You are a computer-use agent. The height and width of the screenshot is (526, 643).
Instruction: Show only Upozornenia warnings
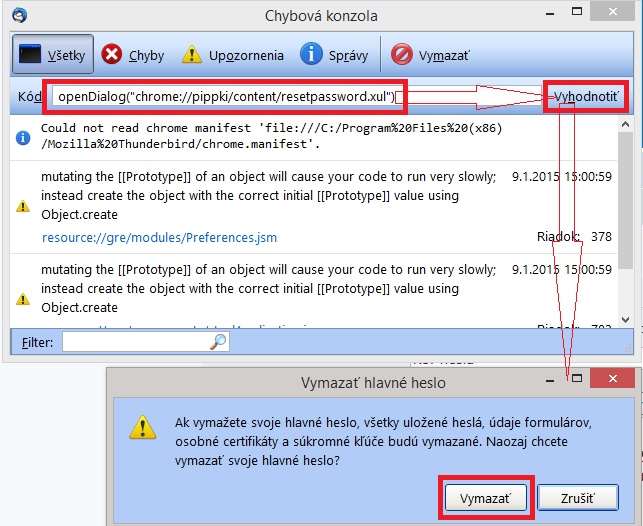235,55
